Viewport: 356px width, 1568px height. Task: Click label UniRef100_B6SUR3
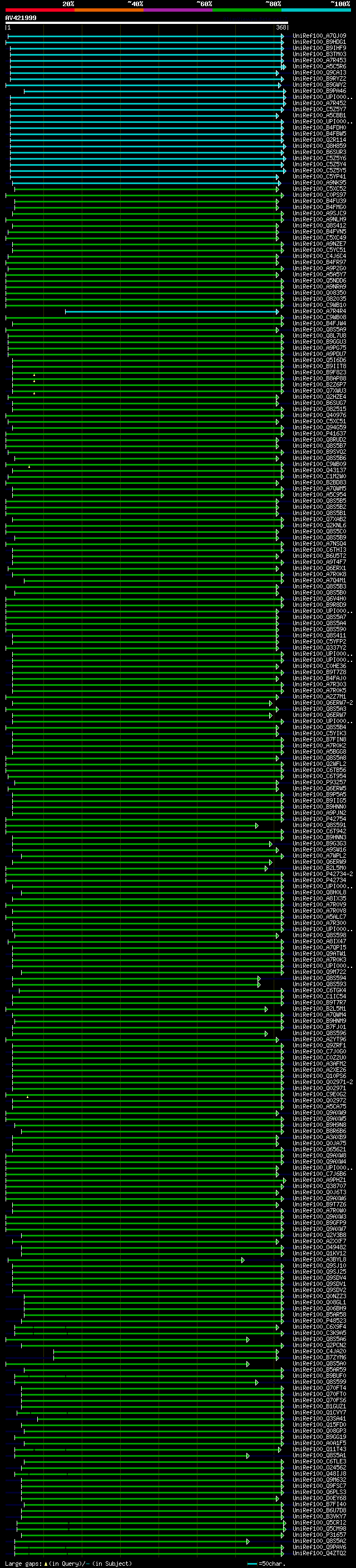pos(319,152)
